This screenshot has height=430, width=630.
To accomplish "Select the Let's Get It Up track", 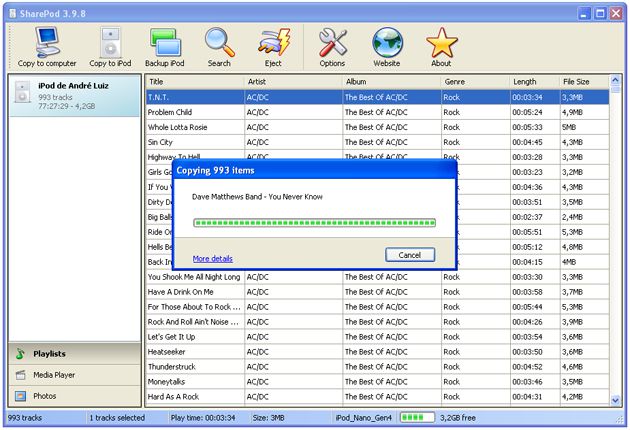I will 377,337.
